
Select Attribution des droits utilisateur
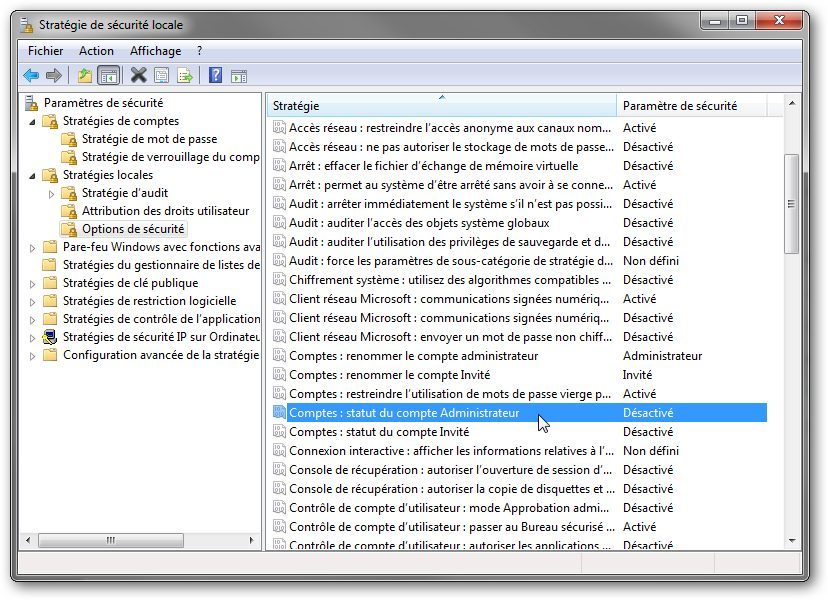165,211
